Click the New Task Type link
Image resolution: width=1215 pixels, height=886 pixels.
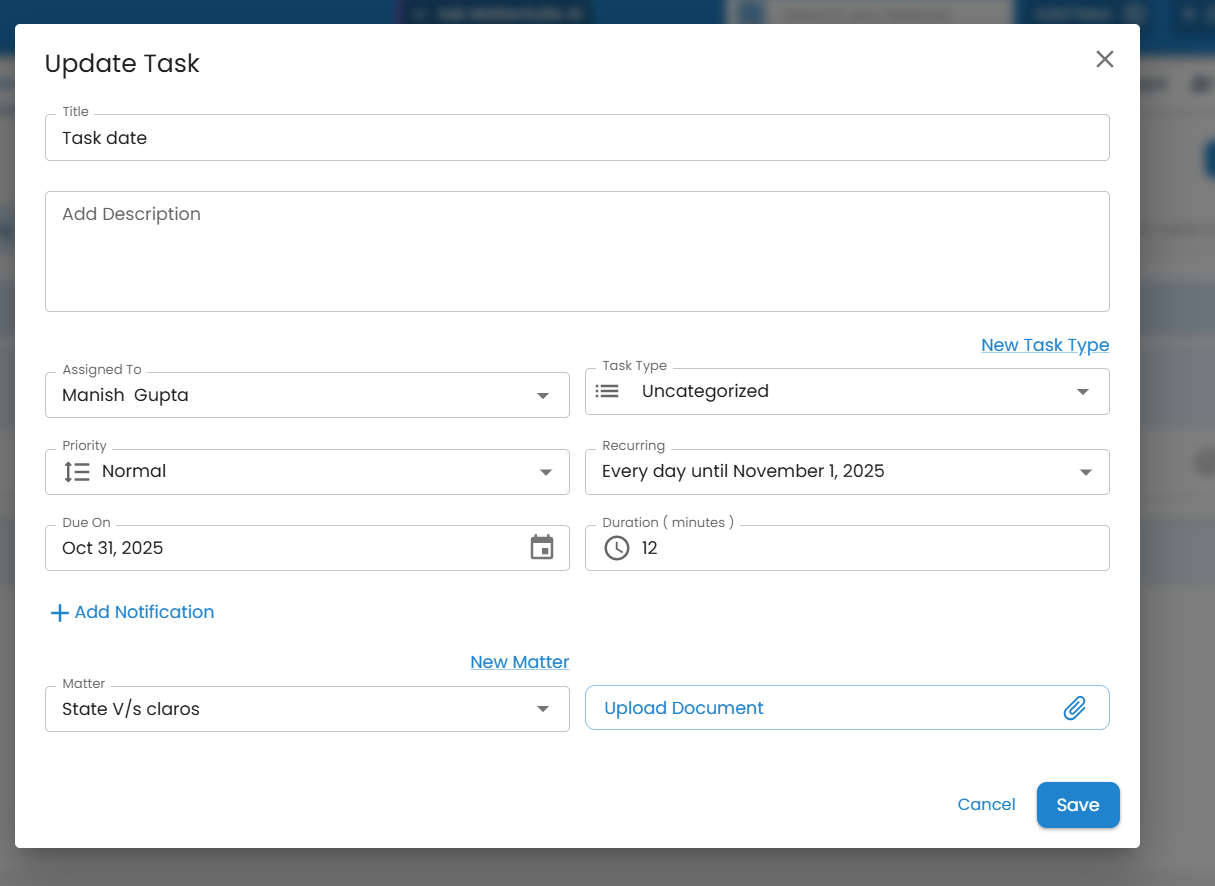[1045, 345]
